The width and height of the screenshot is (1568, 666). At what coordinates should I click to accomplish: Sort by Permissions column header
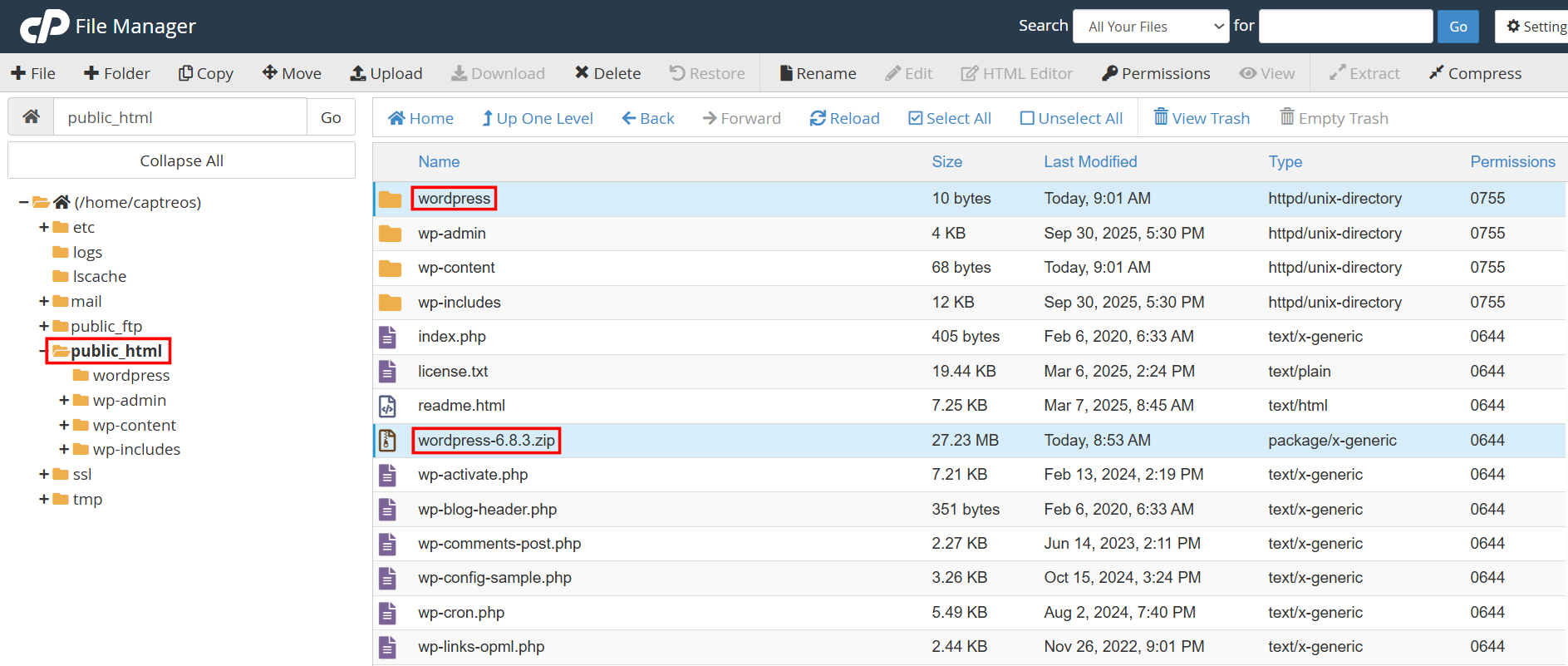point(1512,162)
